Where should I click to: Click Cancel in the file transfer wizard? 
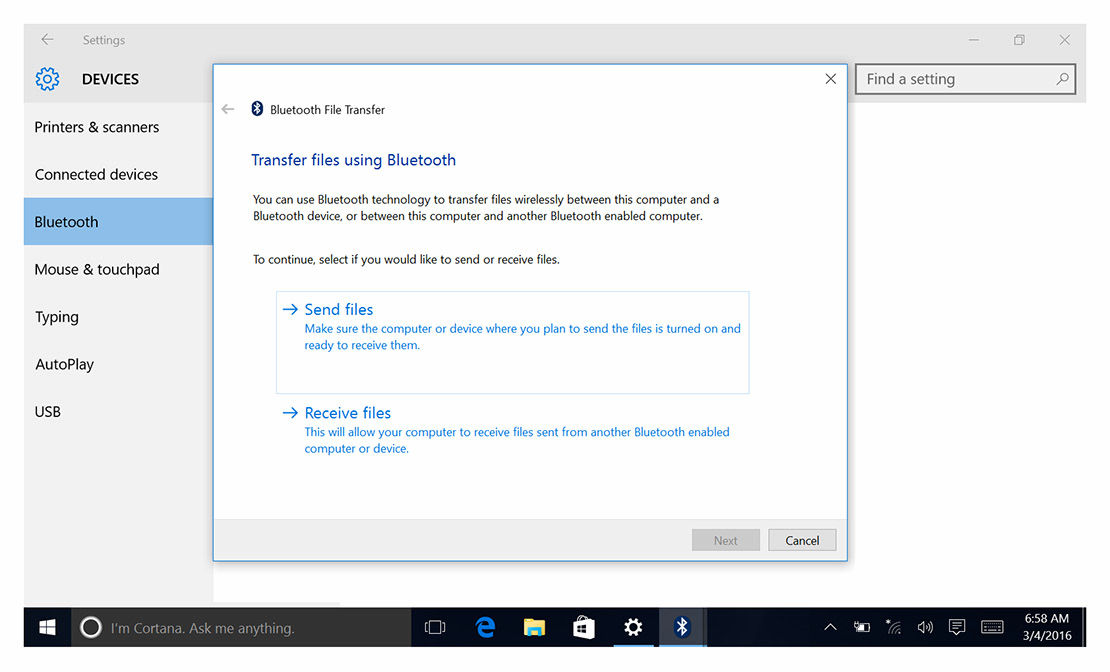click(802, 540)
